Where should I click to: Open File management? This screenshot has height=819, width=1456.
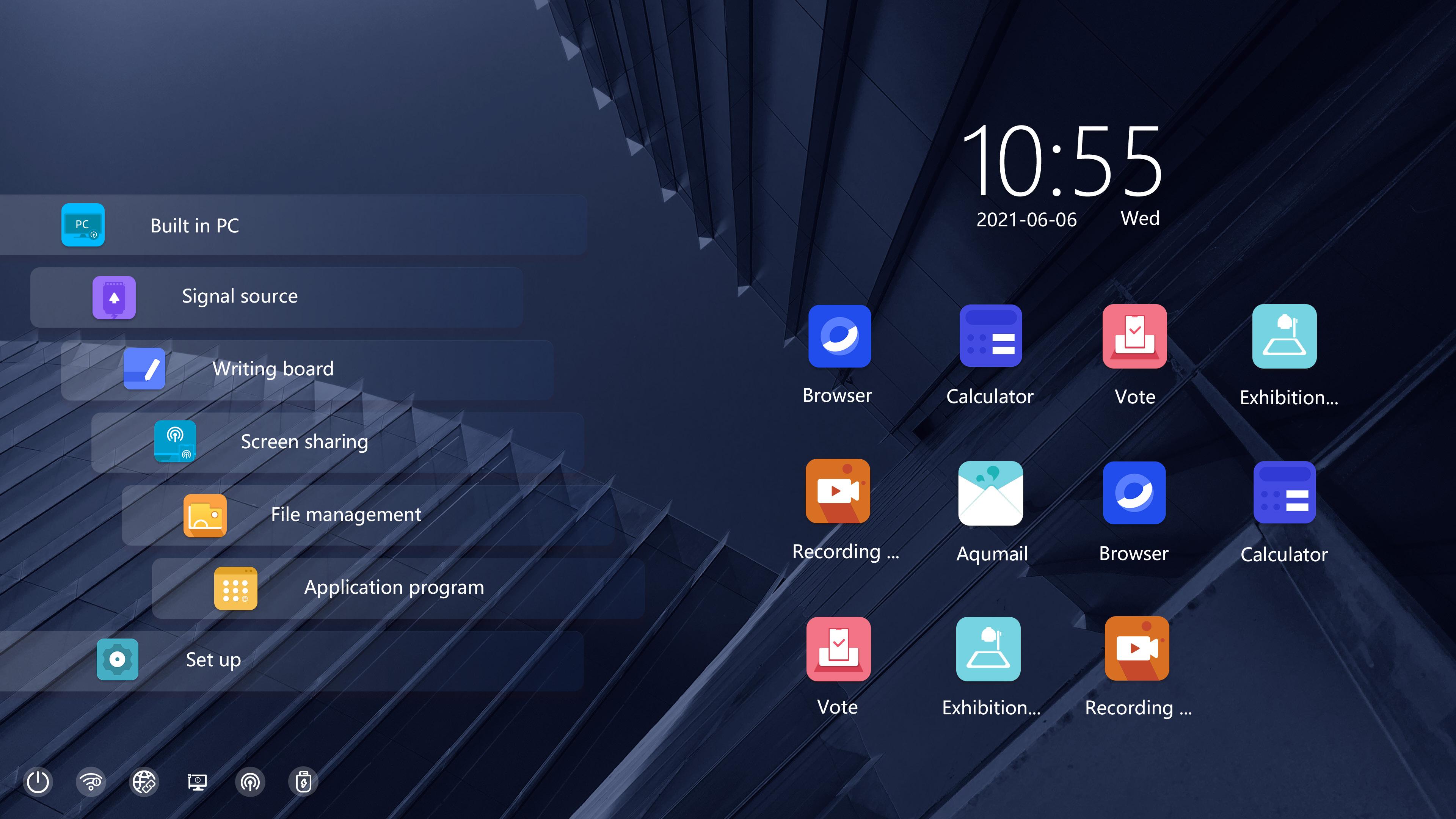[x=346, y=515]
